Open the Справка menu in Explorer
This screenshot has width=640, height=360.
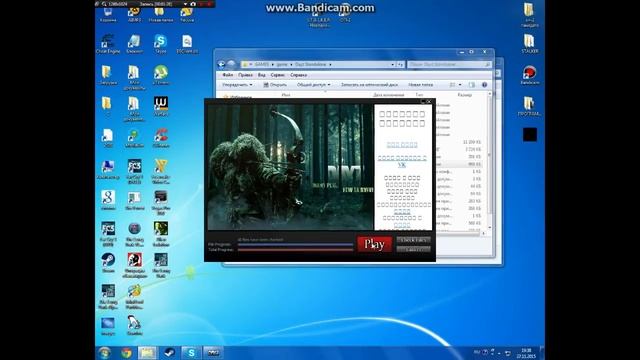[x=298, y=75]
